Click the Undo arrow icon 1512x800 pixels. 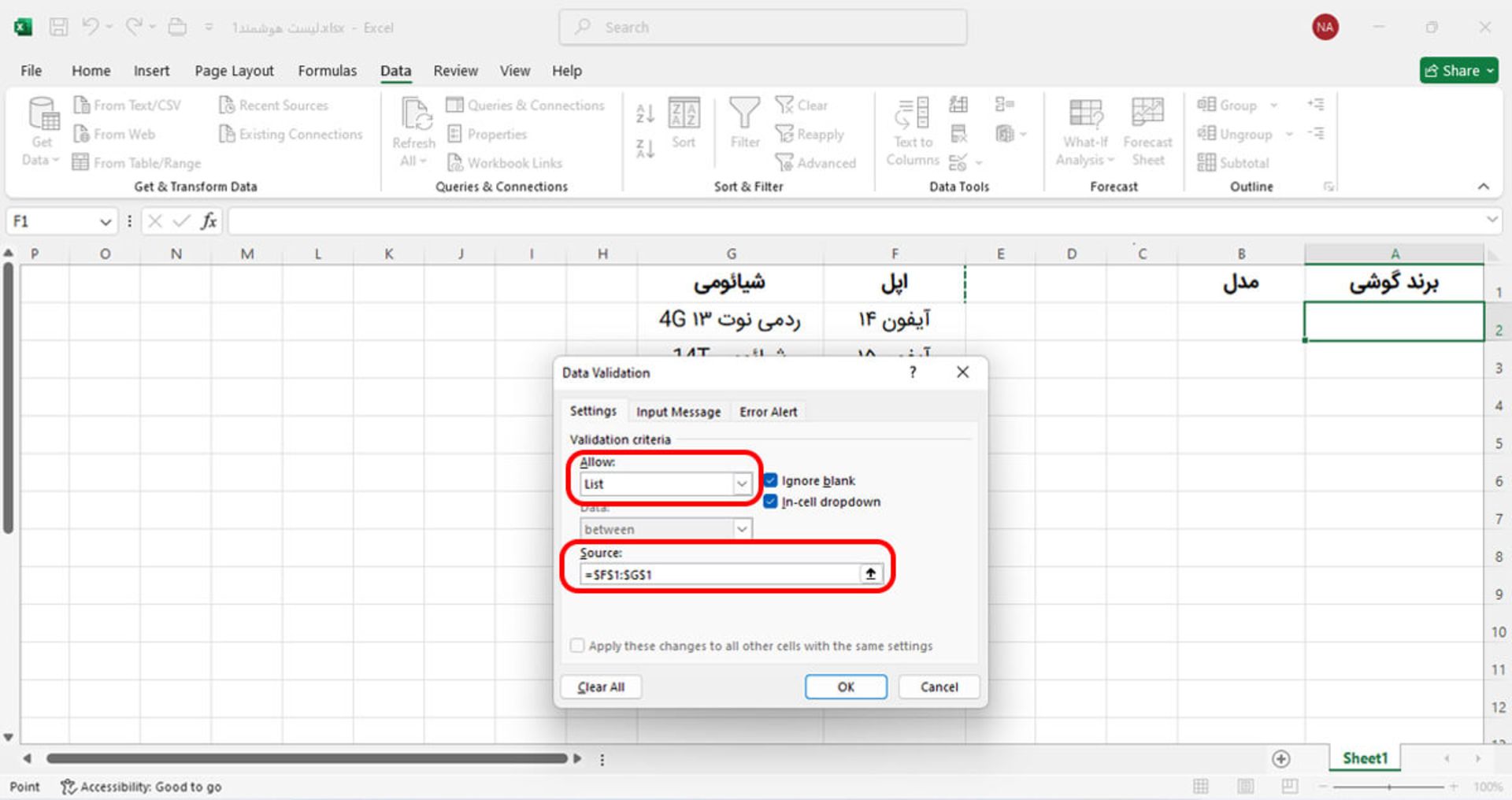click(x=91, y=27)
